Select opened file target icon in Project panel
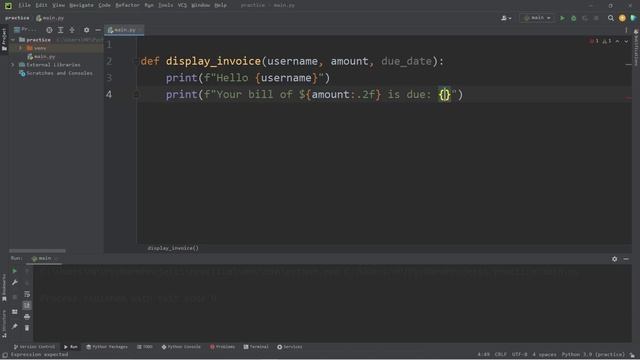Image resolution: width=640 pixels, height=360 pixels. point(49,30)
